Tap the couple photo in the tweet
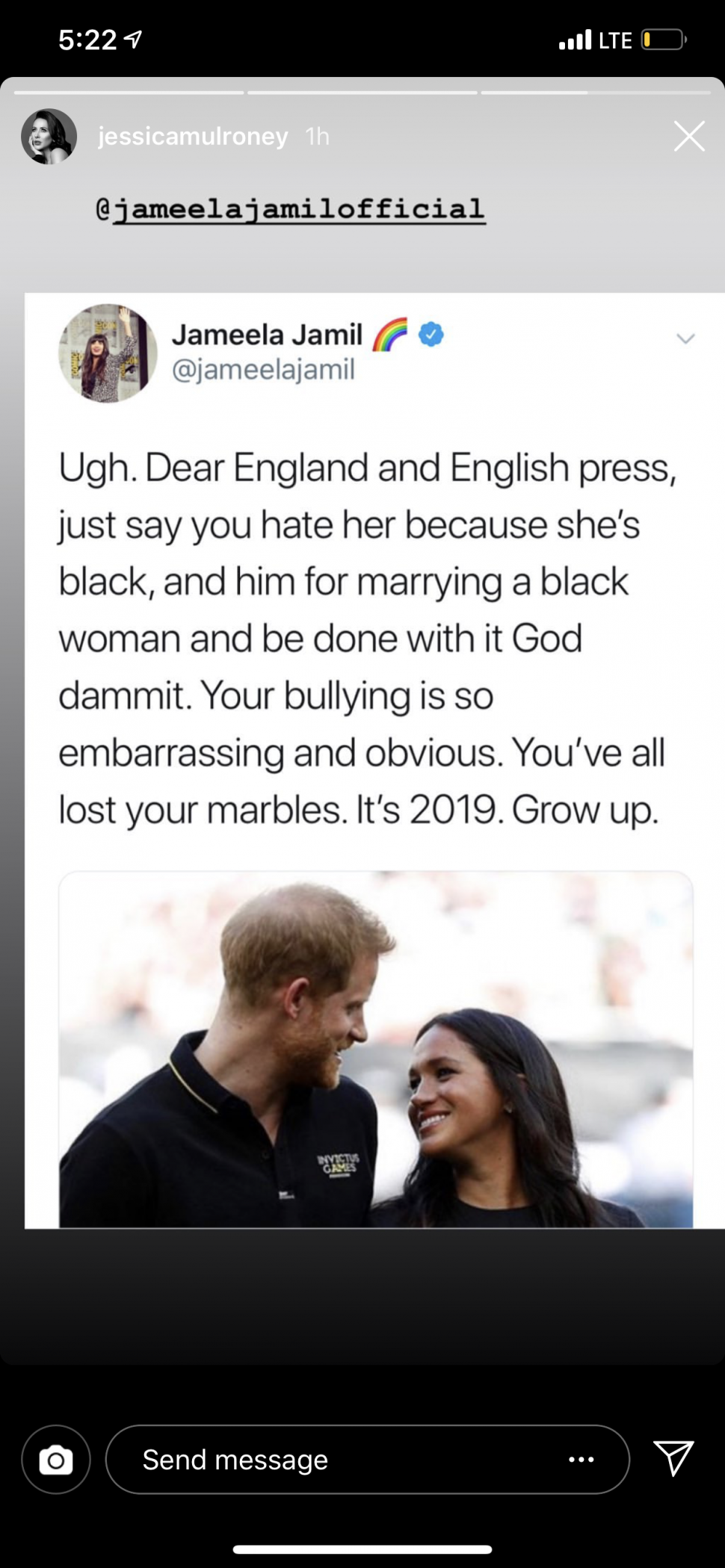725x1568 pixels. coord(376,1050)
